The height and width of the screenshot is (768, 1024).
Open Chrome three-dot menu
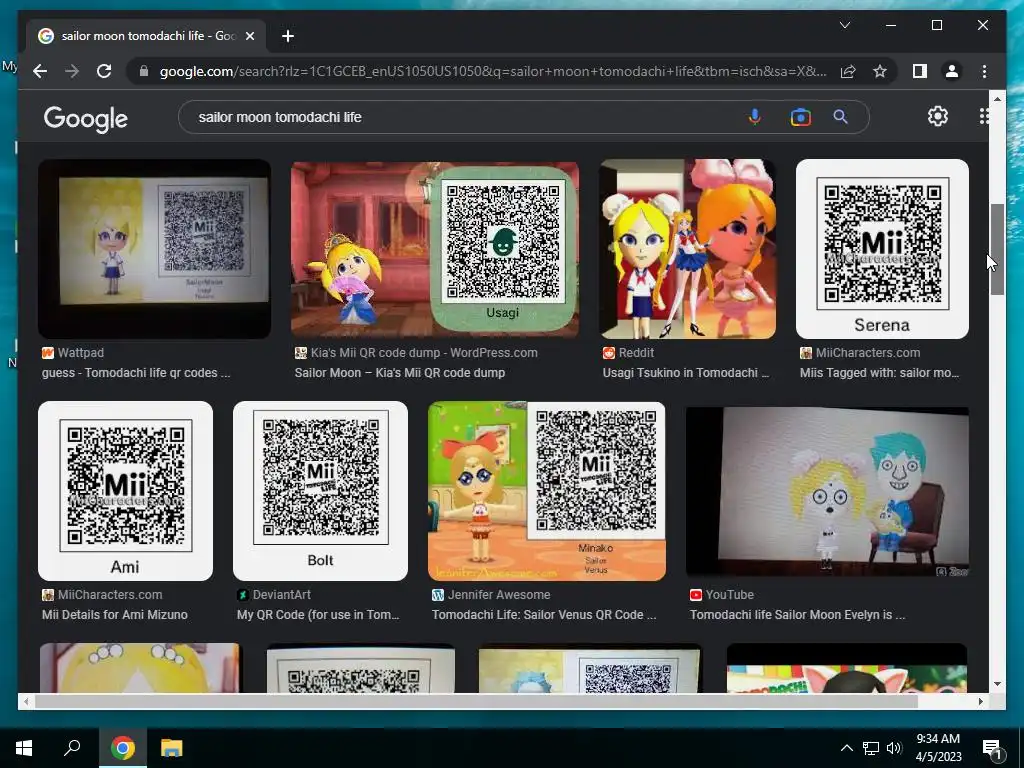984,71
